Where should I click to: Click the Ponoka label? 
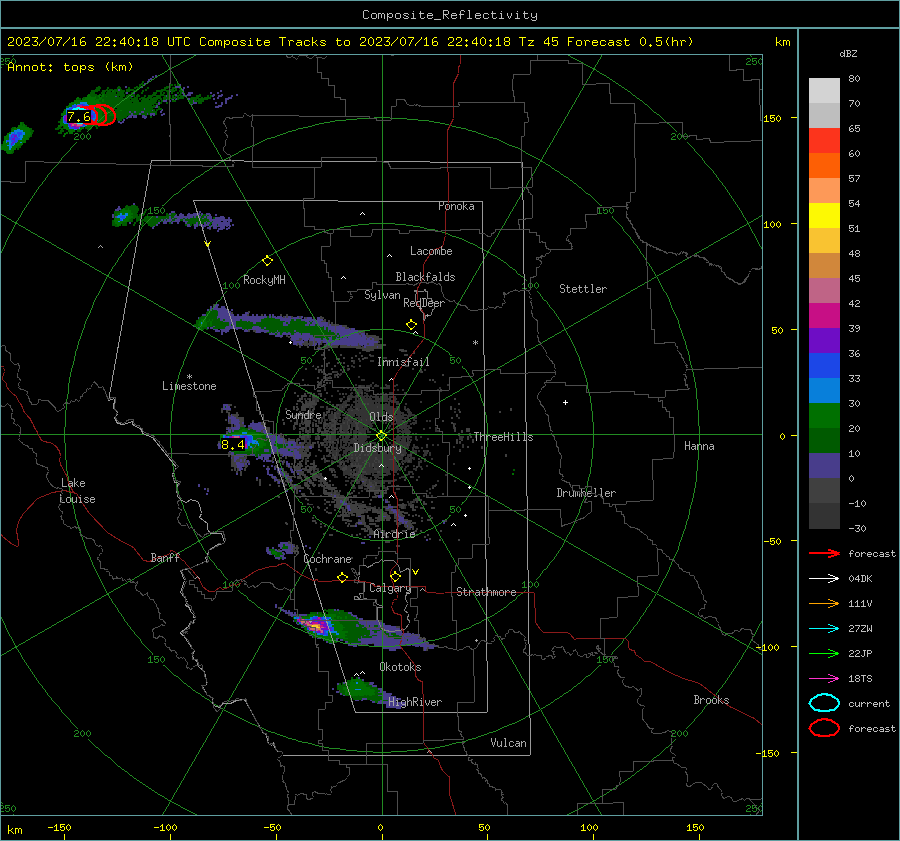point(456,206)
